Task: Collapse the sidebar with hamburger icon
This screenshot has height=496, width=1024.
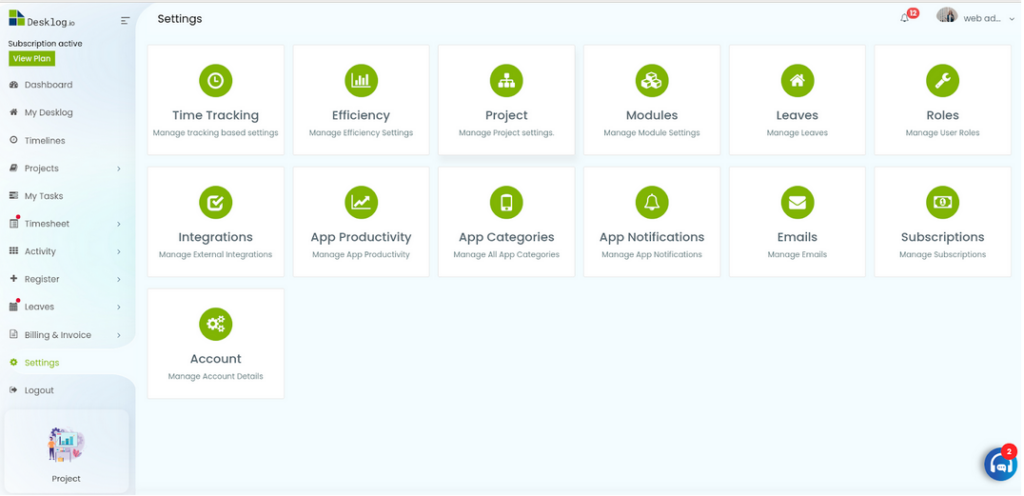Action: click(x=125, y=21)
